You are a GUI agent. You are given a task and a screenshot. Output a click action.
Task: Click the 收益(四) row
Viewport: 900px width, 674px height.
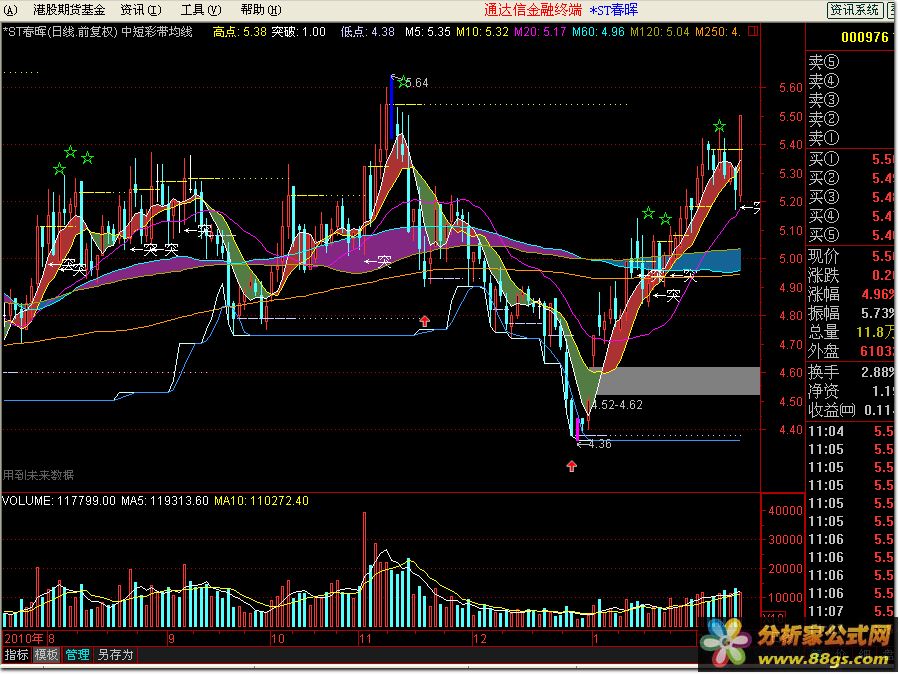tap(851, 410)
